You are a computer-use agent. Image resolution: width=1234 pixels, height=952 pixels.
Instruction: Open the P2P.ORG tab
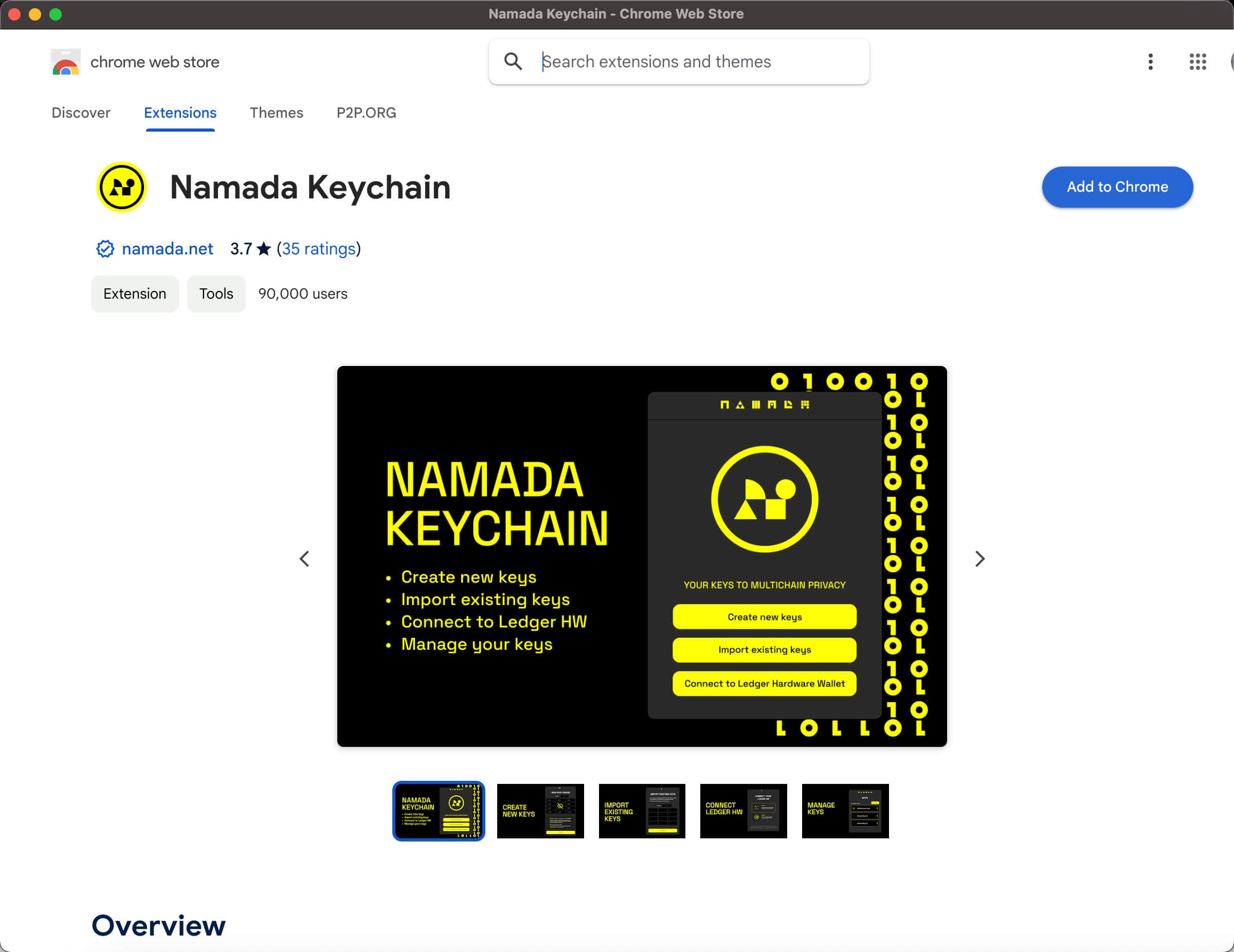coord(366,113)
